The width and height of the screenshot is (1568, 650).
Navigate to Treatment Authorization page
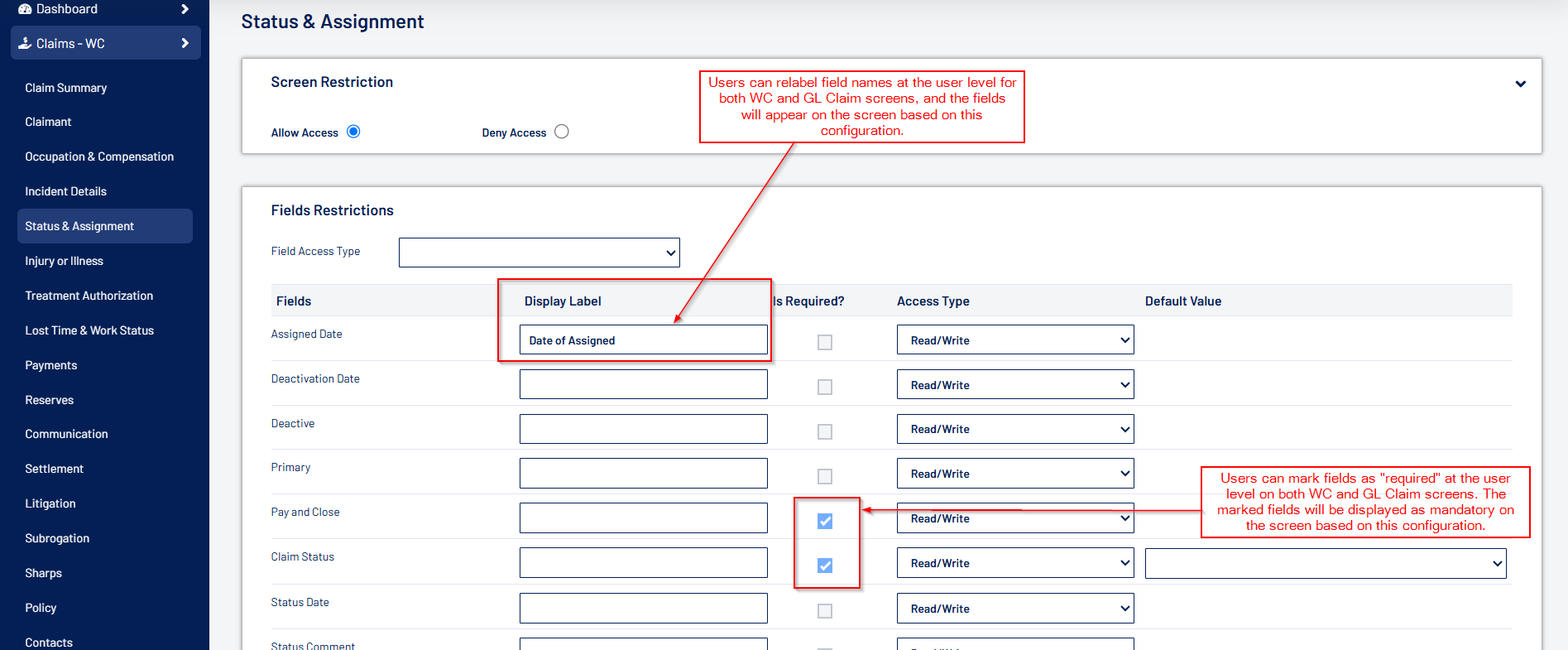pyautogui.click(x=89, y=296)
